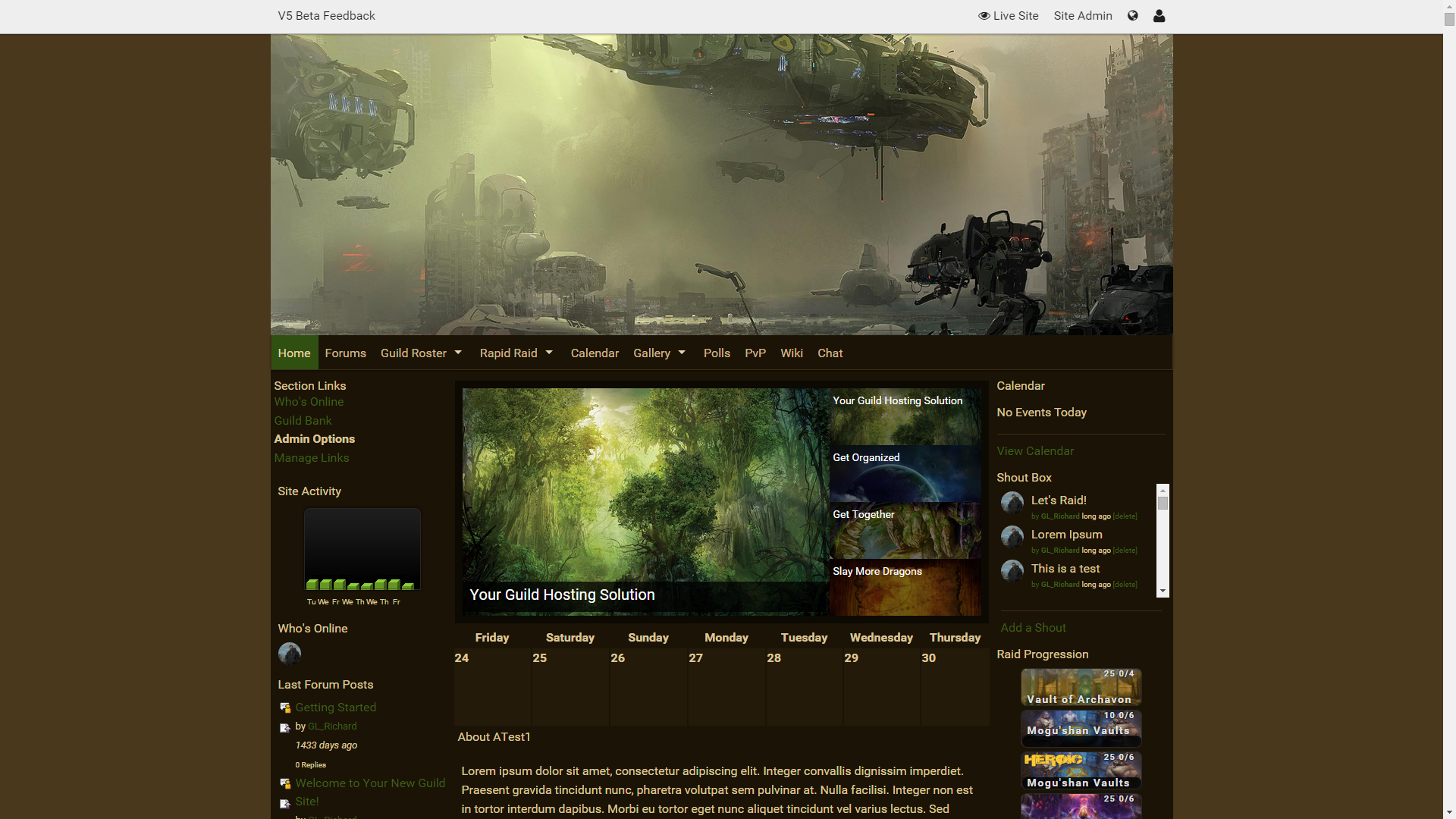Select the Get Together slide thumbnail

(x=905, y=530)
